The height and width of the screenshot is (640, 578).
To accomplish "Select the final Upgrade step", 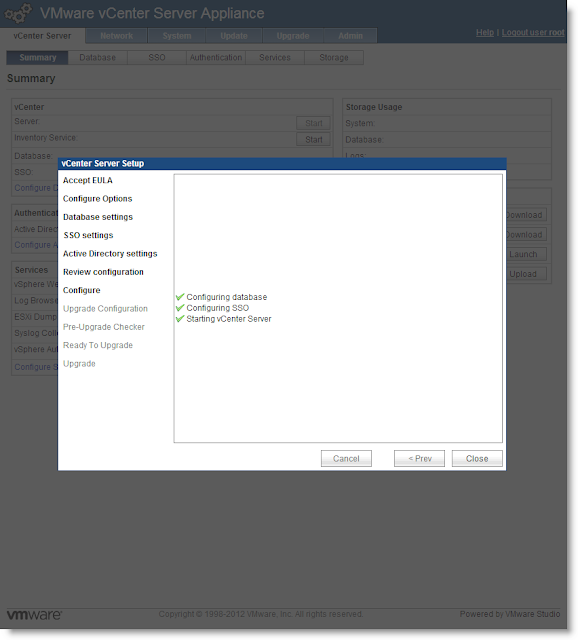I will pos(79,364).
